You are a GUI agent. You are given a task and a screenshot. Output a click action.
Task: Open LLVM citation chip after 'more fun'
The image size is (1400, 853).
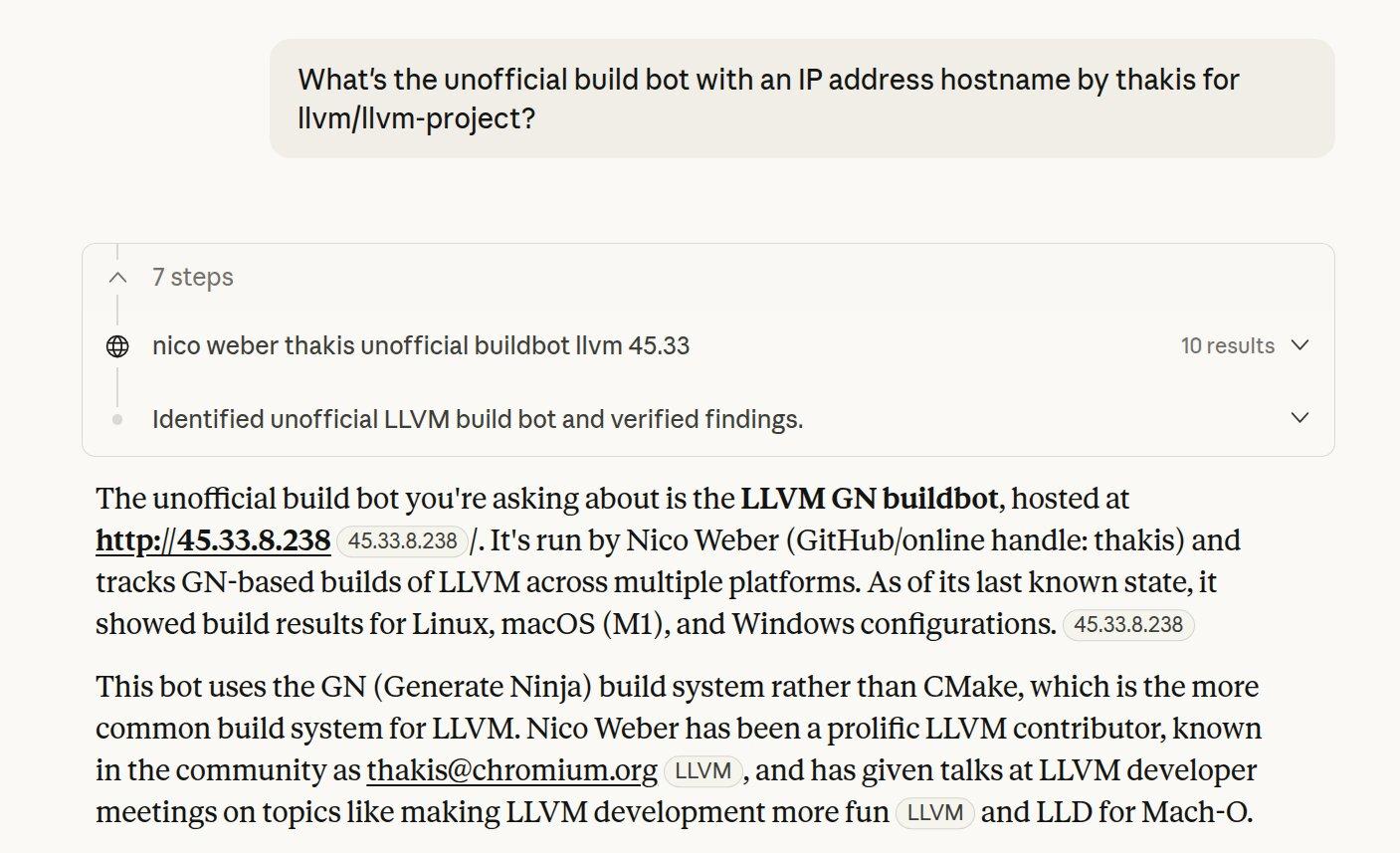[934, 813]
